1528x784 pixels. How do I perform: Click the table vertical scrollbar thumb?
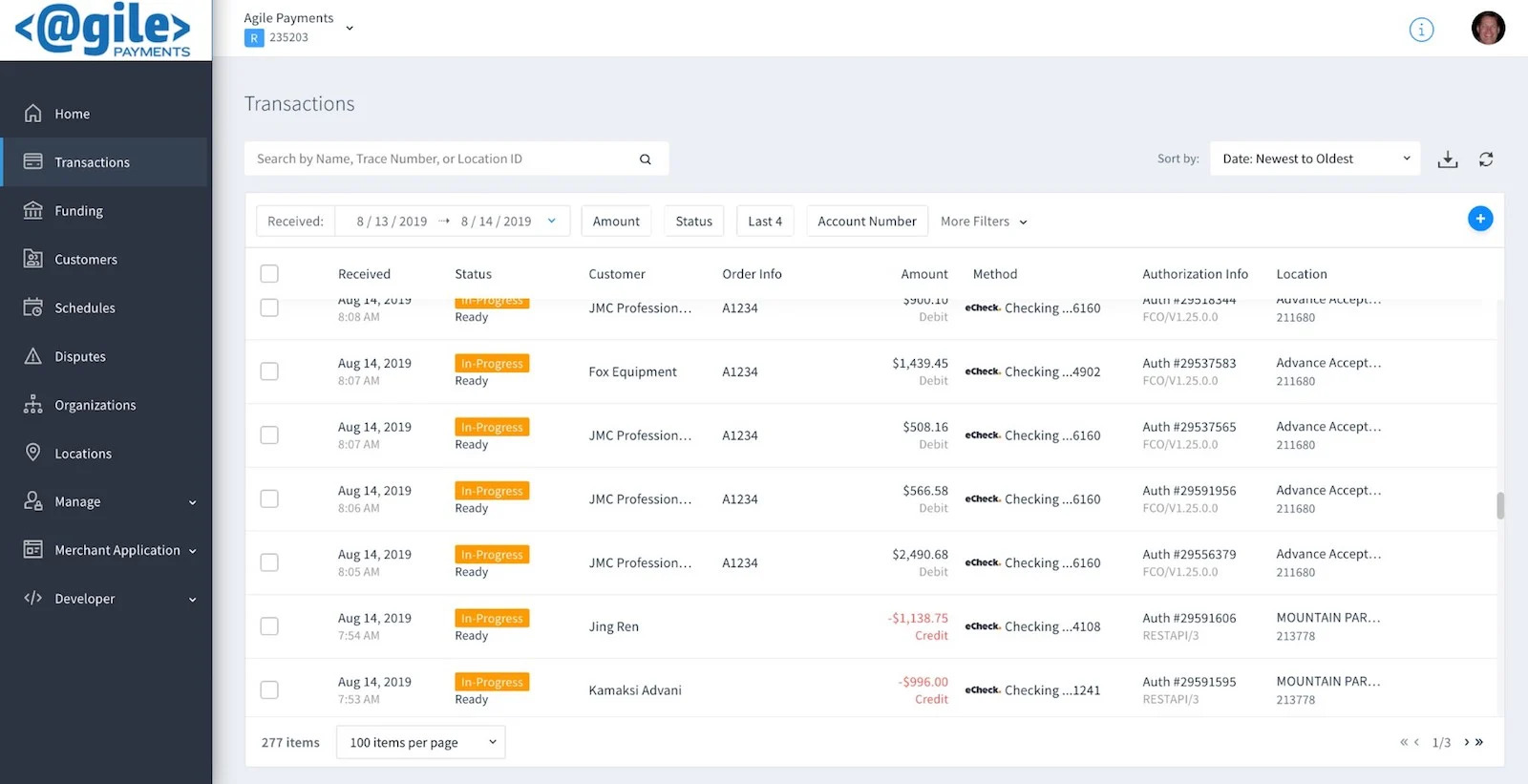pos(1500,505)
